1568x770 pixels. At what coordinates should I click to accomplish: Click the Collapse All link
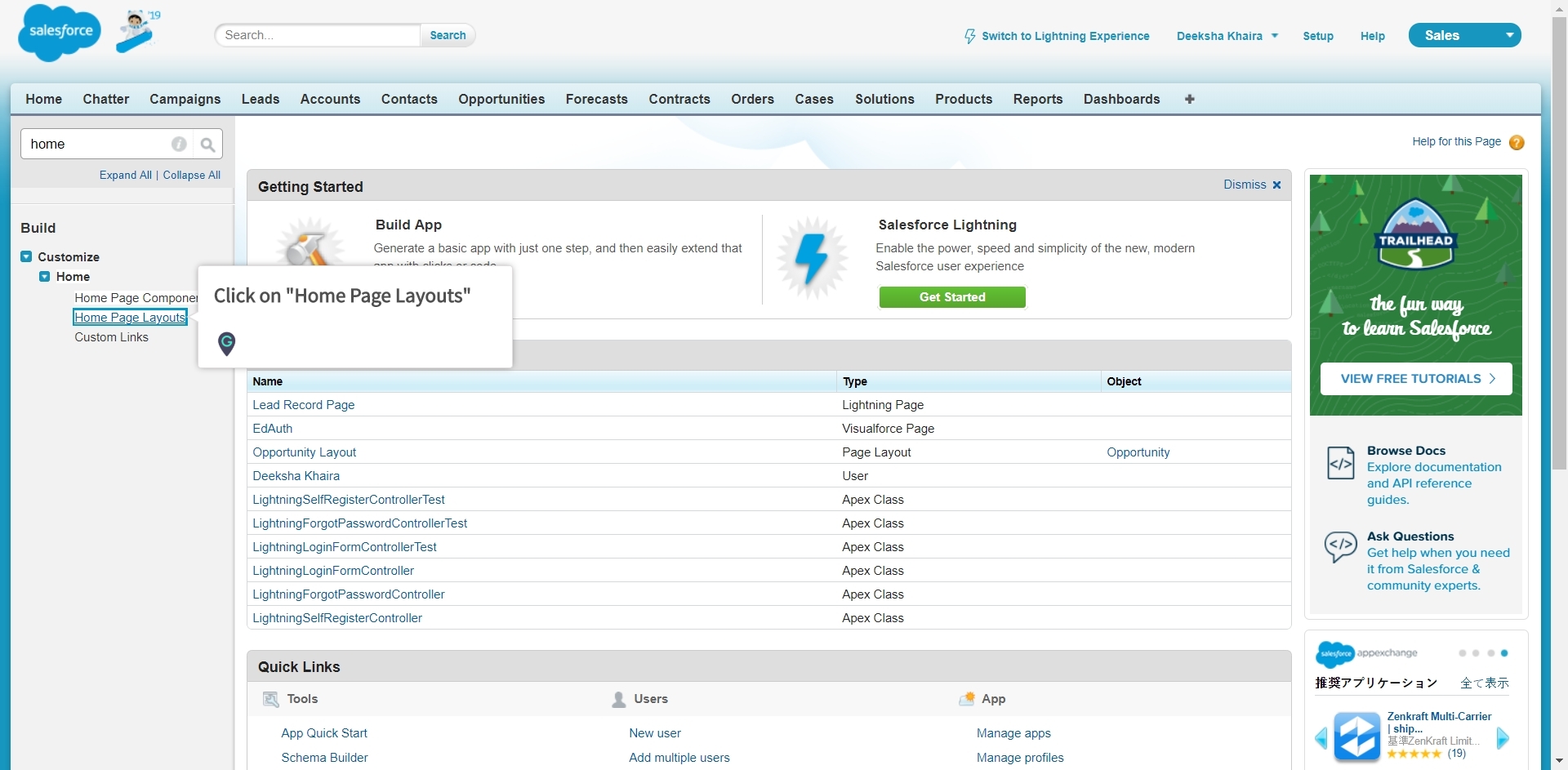click(192, 175)
